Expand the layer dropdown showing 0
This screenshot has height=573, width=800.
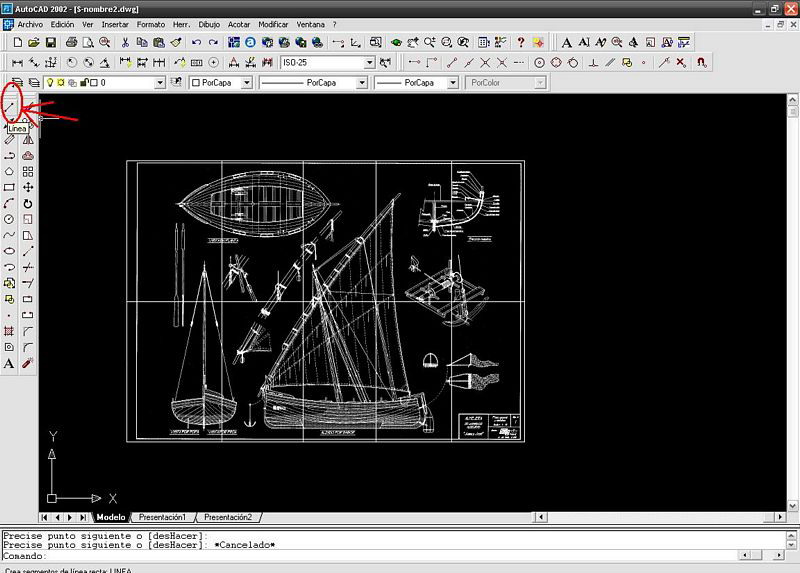[x=160, y=83]
